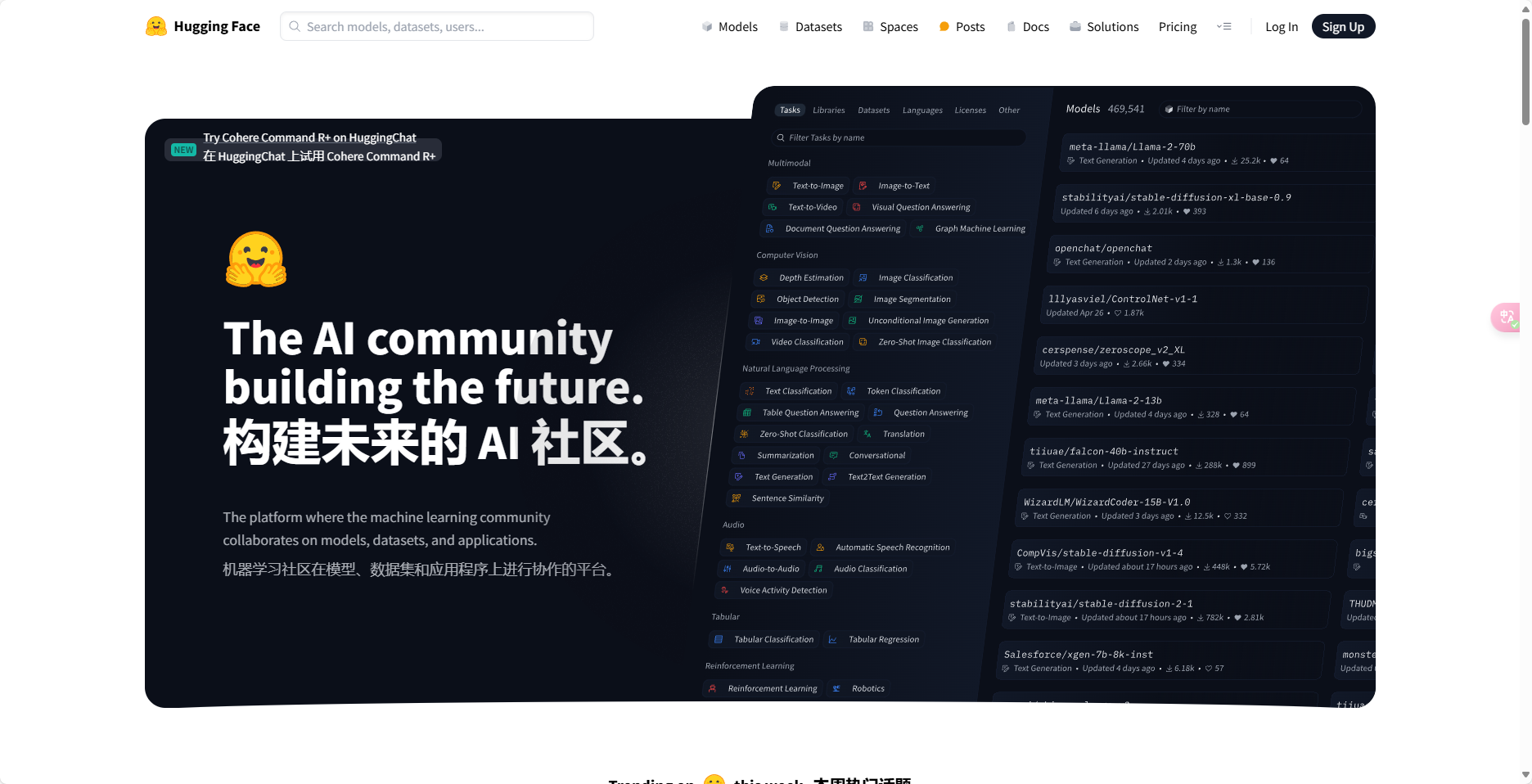Select the Object Detection task icon
Image resolution: width=1532 pixels, height=784 pixels.
tap(759, 299)
